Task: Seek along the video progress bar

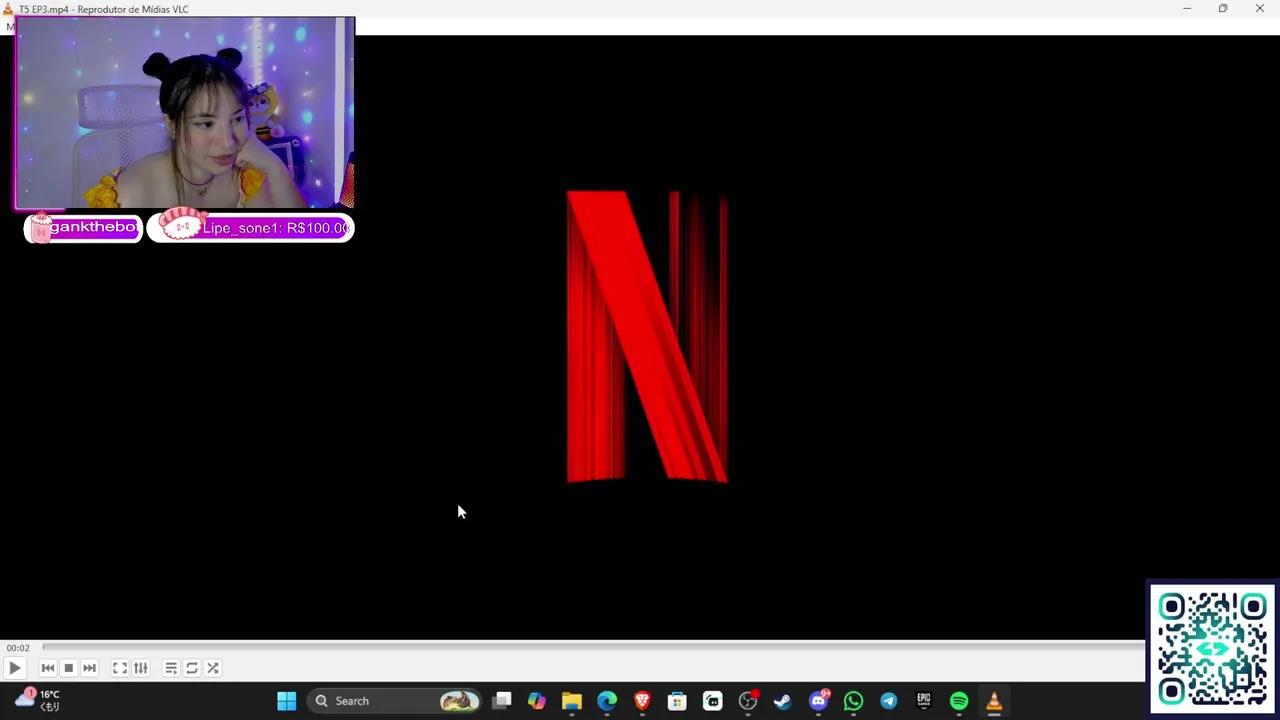Action: coord(593,647)
